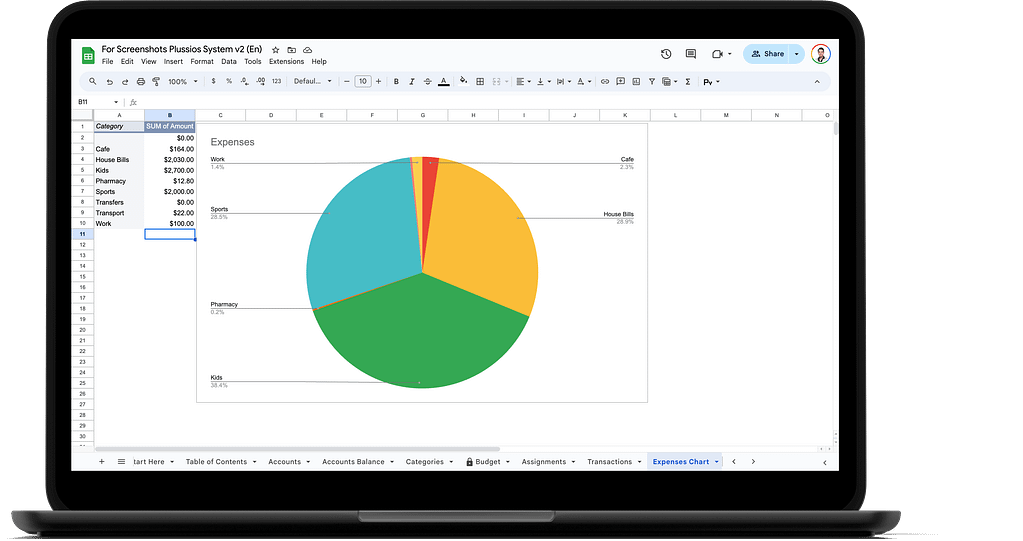
Task: Insert a chart
Action: click(x=636, y=82)
